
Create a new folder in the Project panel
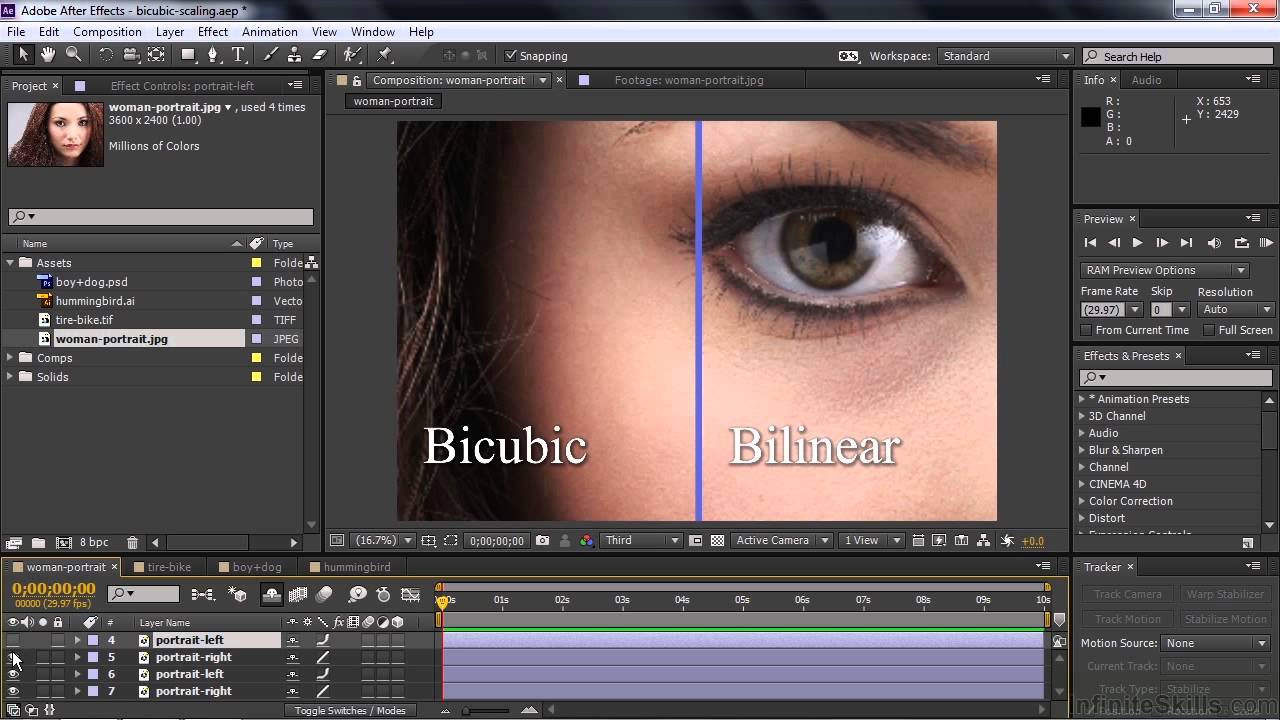point(38,543)
